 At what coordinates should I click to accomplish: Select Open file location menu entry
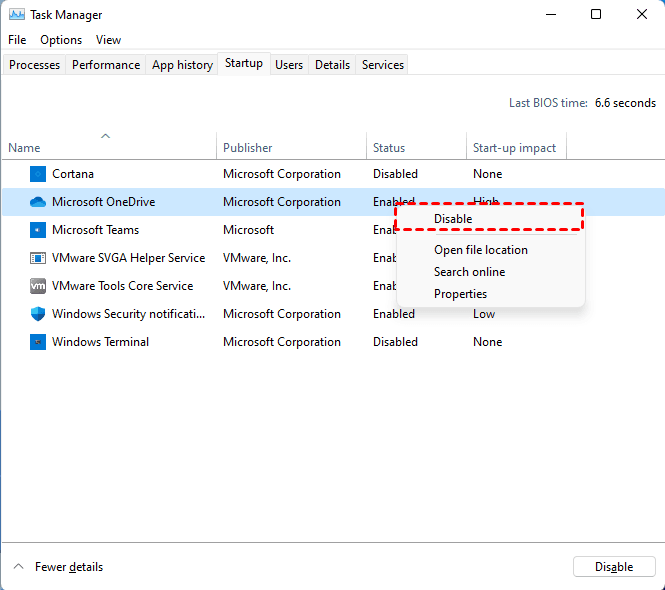pos(481,250)
